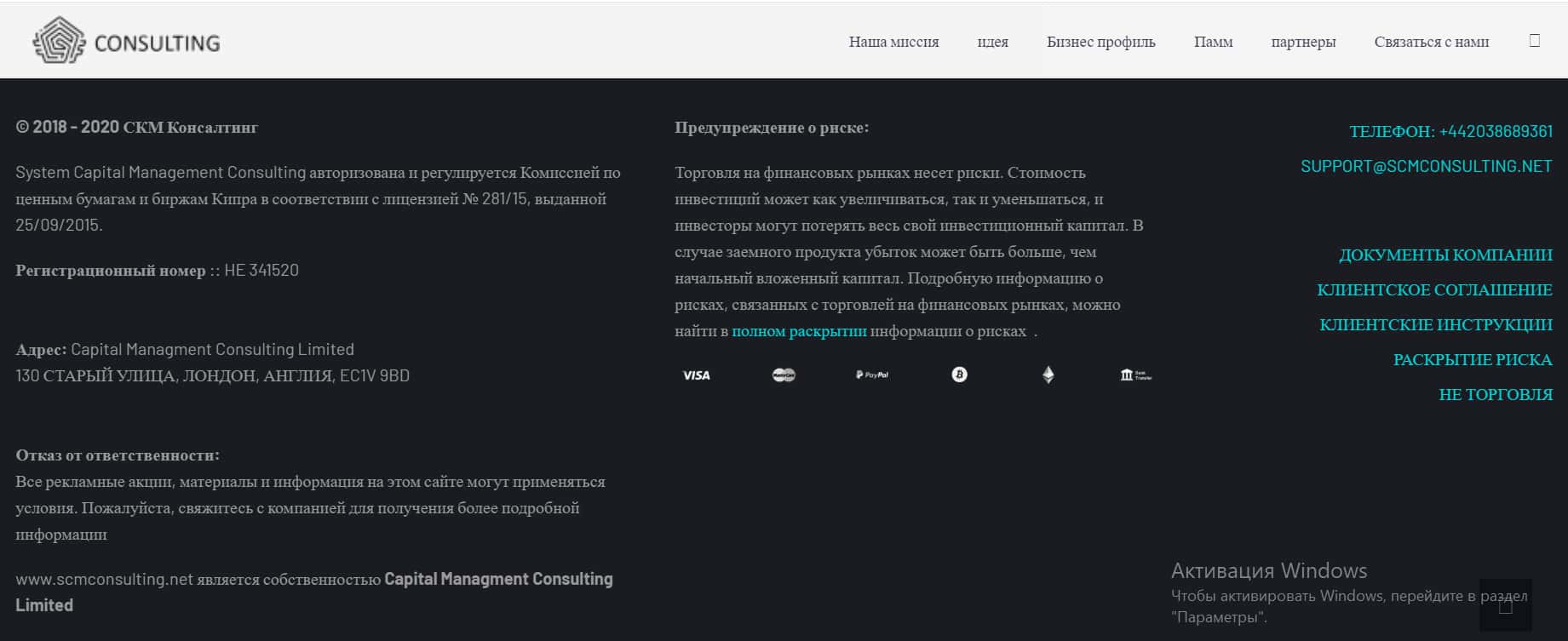Open the 'полном раскрытии' risk disclosure link
The height and width of the screenshot is (641, 1568).
click(x=799, y=331)
